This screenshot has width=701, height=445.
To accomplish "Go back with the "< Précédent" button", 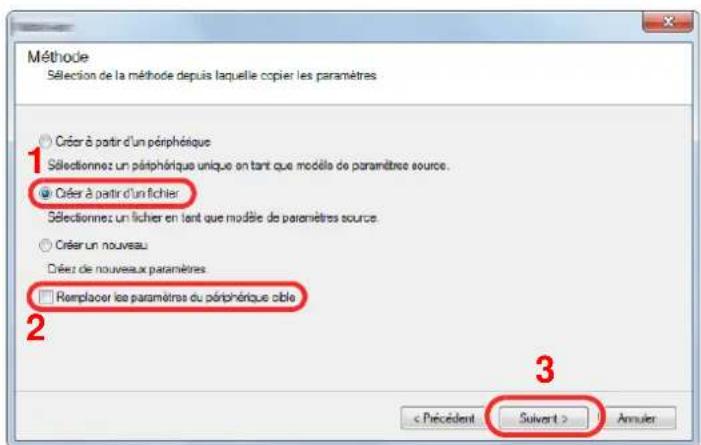I will 443,419.
